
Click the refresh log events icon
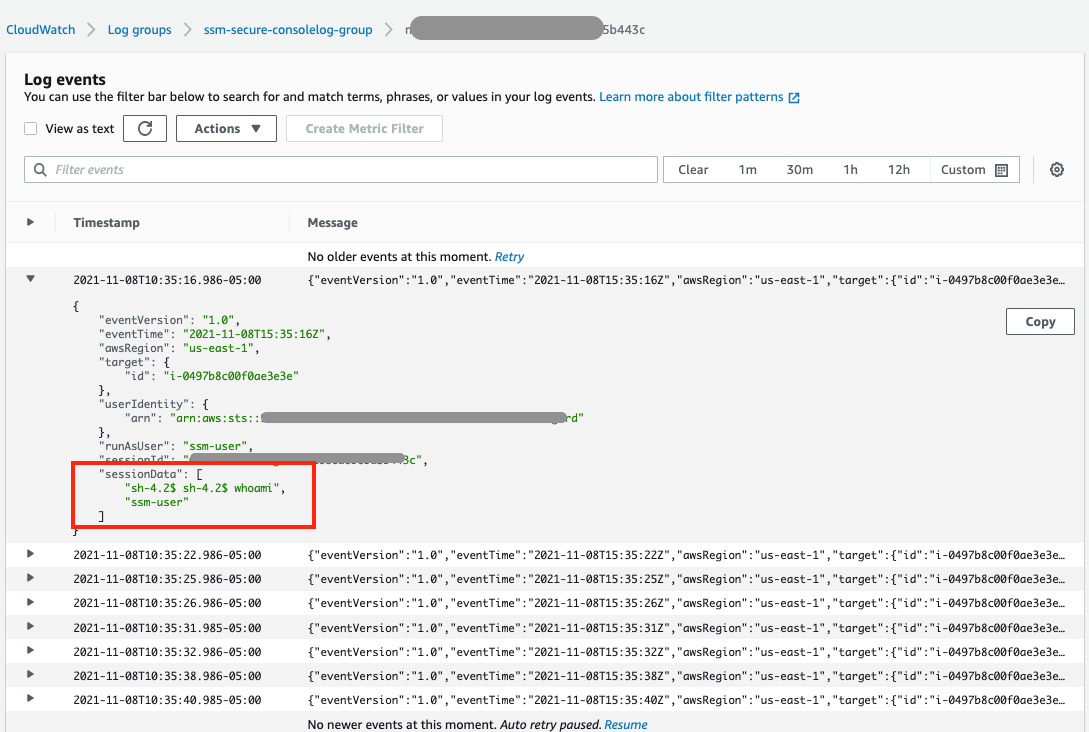[x=144, y=128]
